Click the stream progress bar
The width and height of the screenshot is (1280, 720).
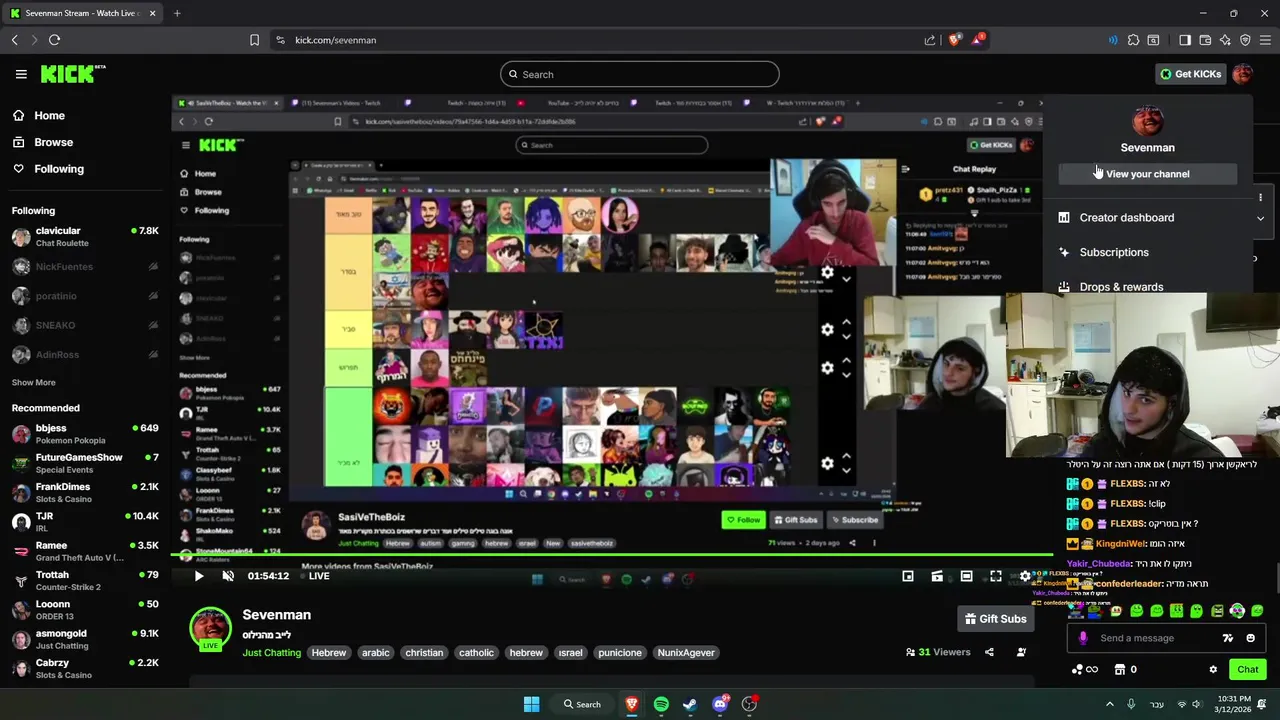pyautogui.click(x=612, y=555)
